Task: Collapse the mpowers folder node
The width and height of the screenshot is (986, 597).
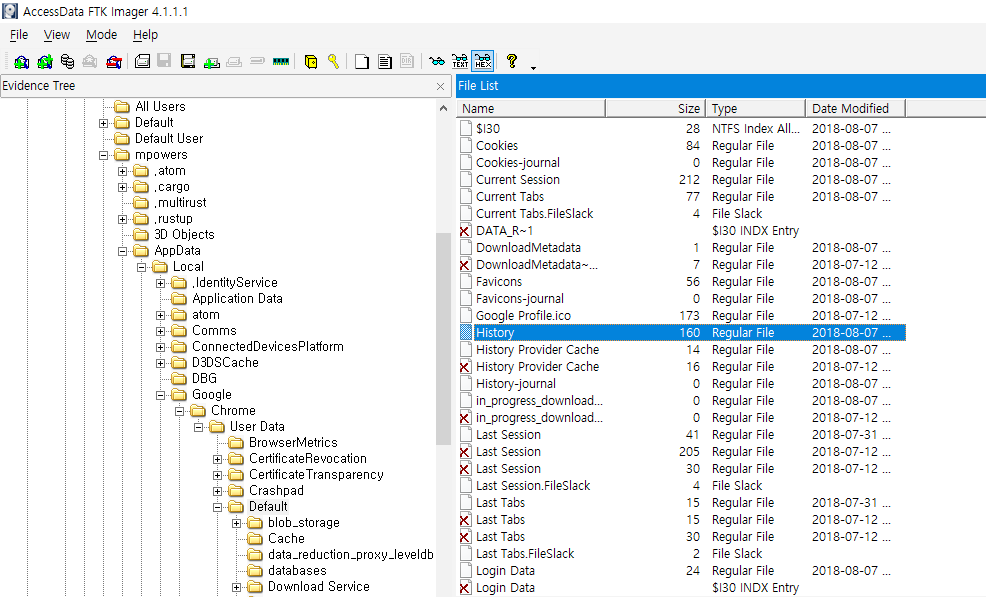Action: point(104,155)
